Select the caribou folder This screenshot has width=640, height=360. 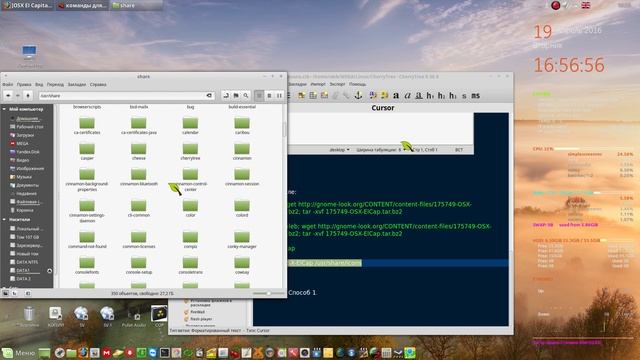click(242, 126)
